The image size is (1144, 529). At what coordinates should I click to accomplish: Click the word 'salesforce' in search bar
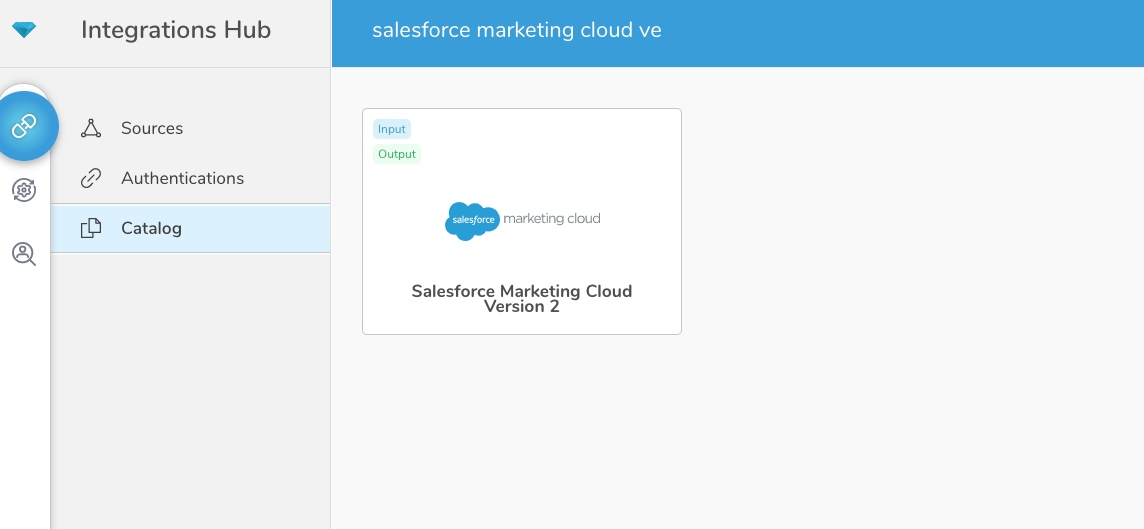(421, 31)
